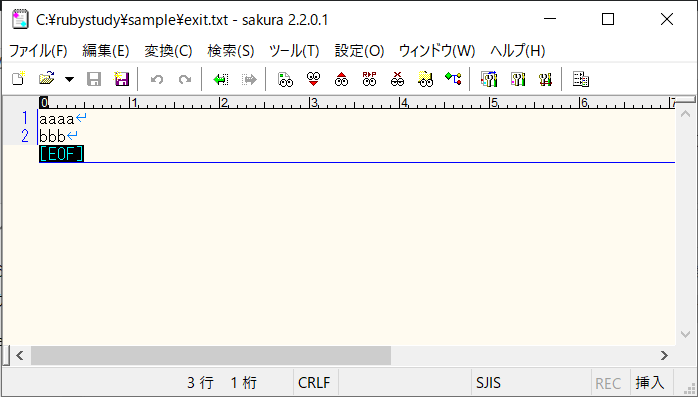Image resolution: width=698 pixels, height=397 pixels.
Task: Click the '3 行 1 桁' cursor position in status bar
Action: coord(222,383)
